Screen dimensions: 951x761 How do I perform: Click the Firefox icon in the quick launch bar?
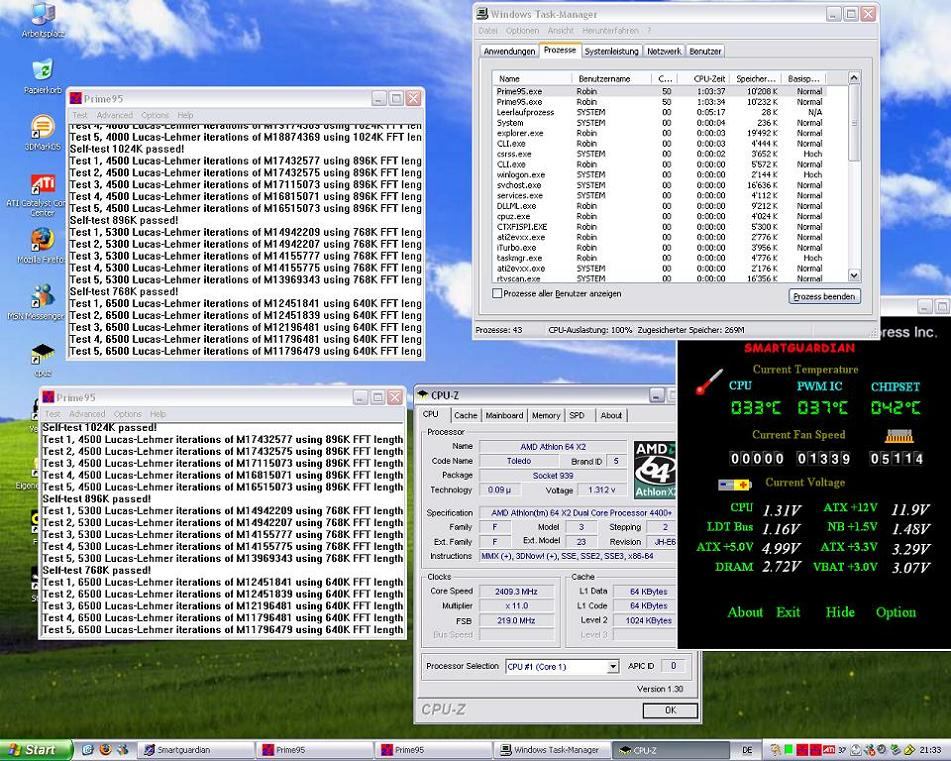(x=106, y=750)
